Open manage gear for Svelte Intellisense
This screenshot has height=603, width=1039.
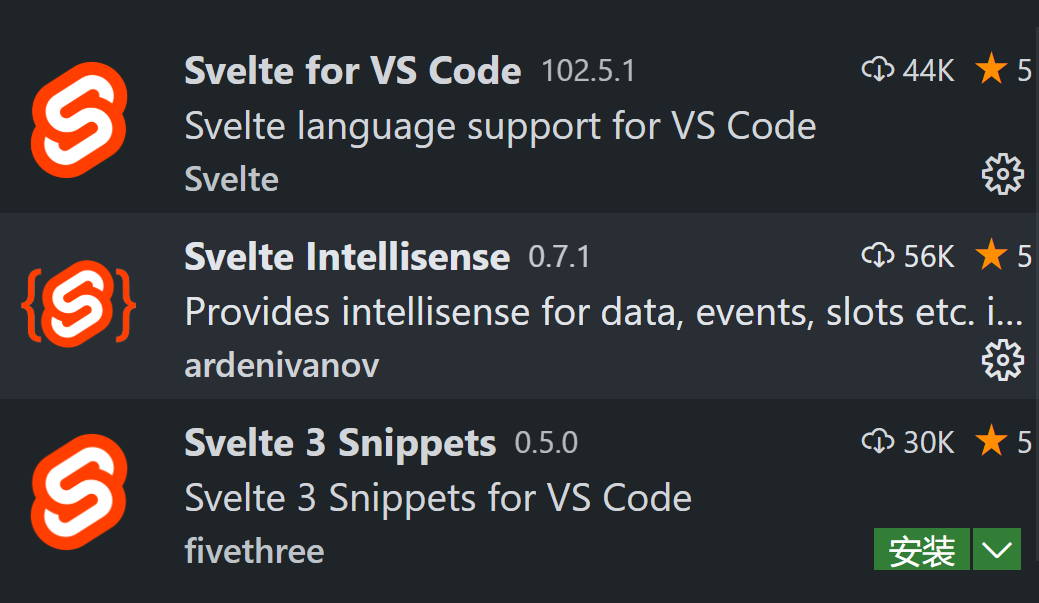point(1002,360)
